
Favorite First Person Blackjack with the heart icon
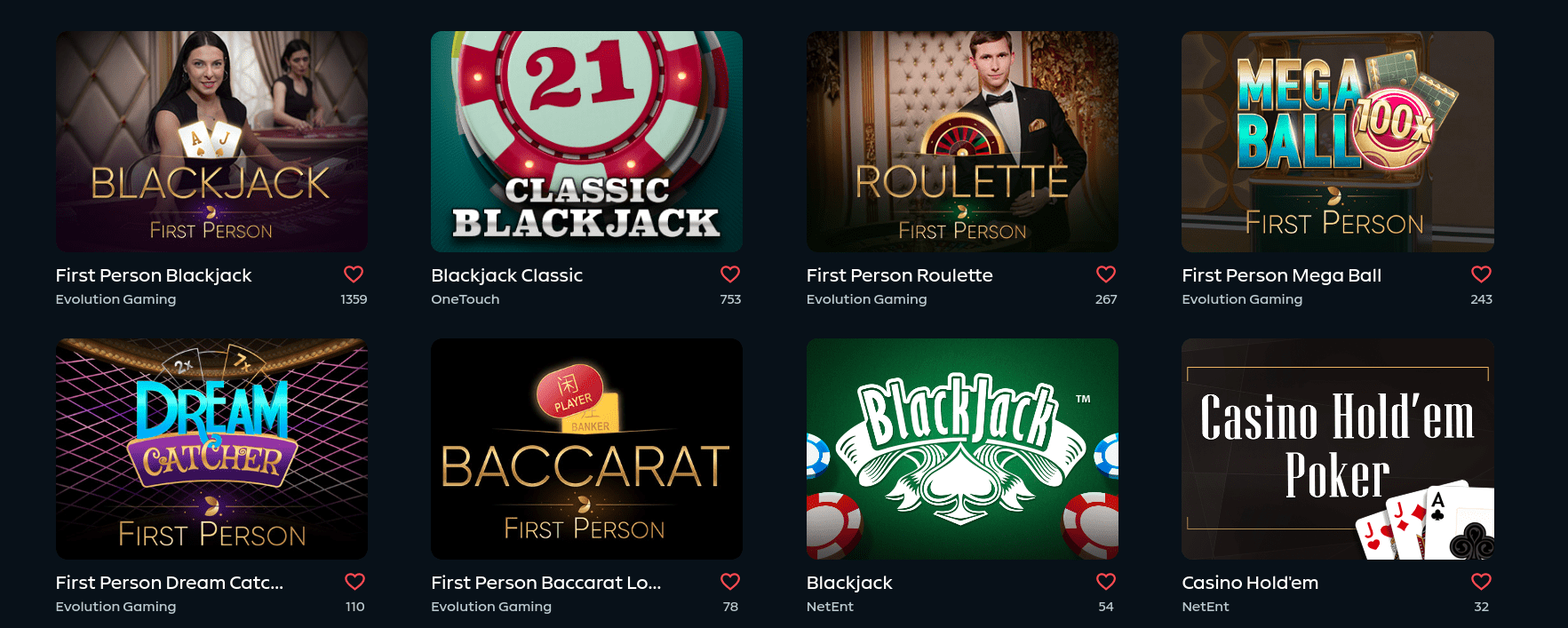(355, 274)
